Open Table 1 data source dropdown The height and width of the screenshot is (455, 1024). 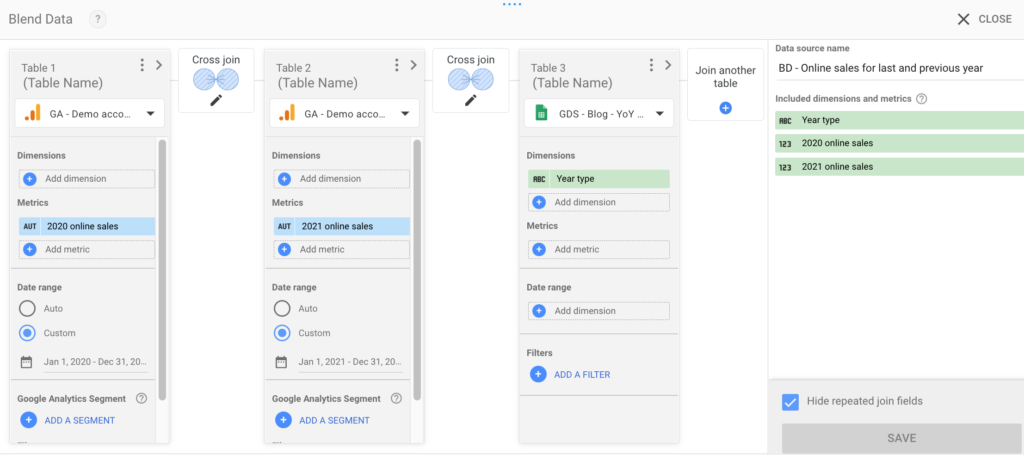point(90,114)
